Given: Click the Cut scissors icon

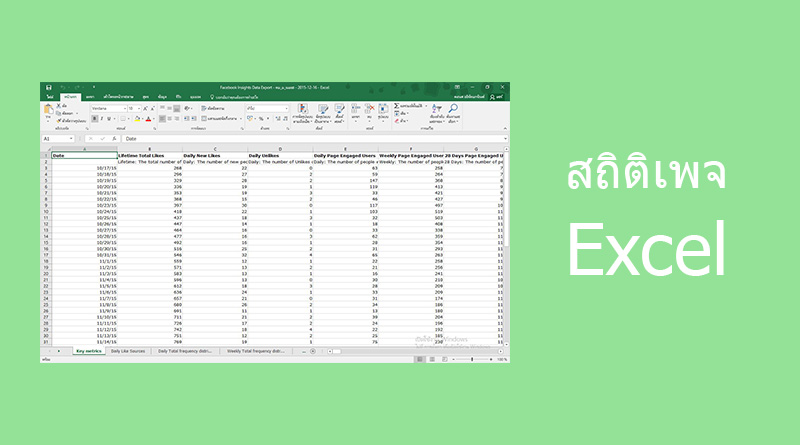Looking at the screenshot, I should (59, 106).
